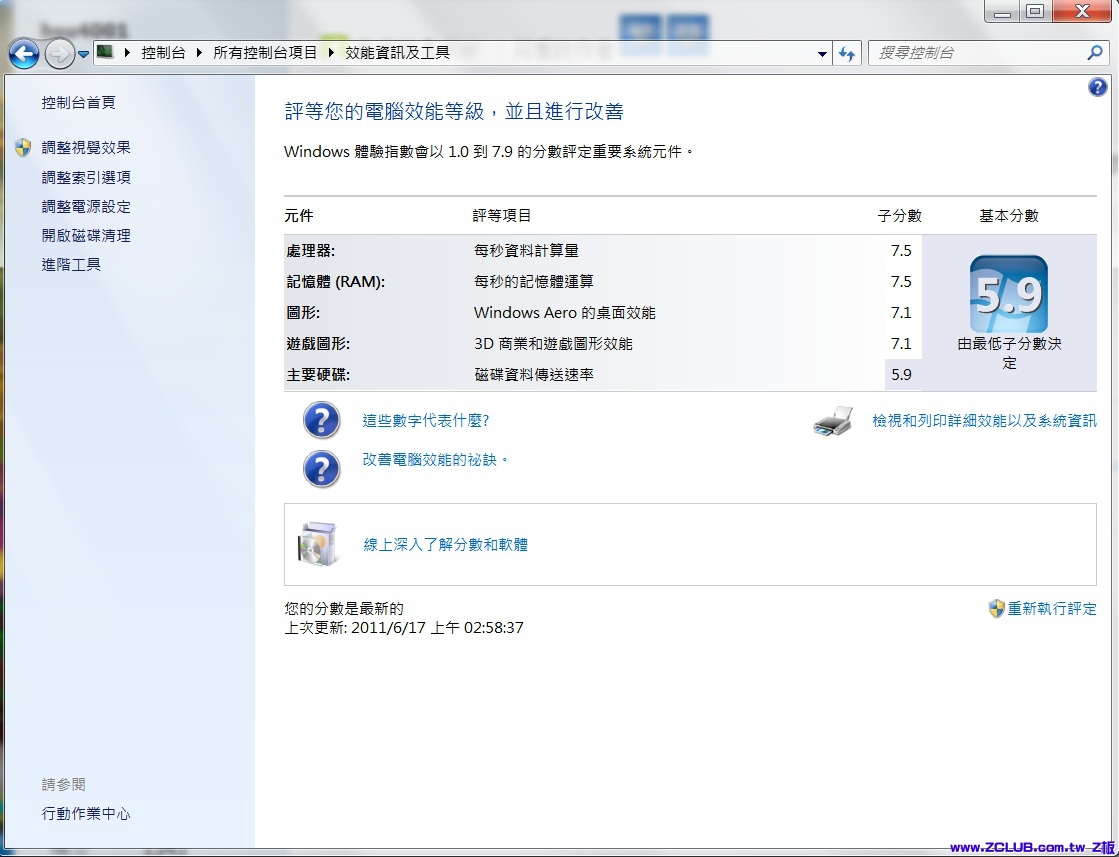Image resolution: width=1119 pixels, height=857 pixels.
Task: Open the address bar history dropdown
Action: [x=822, y=54]
